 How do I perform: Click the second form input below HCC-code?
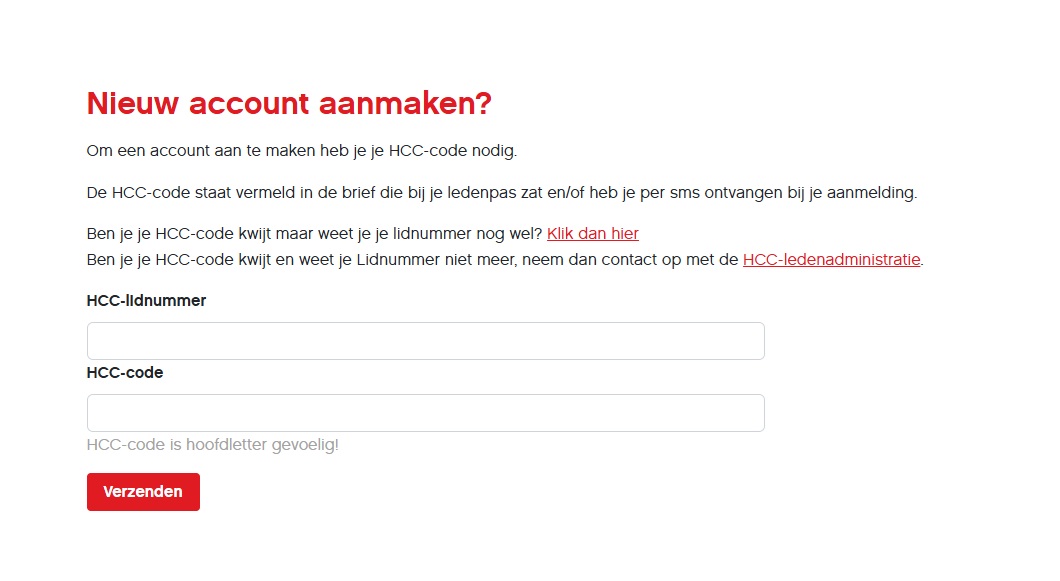point(424,412)
